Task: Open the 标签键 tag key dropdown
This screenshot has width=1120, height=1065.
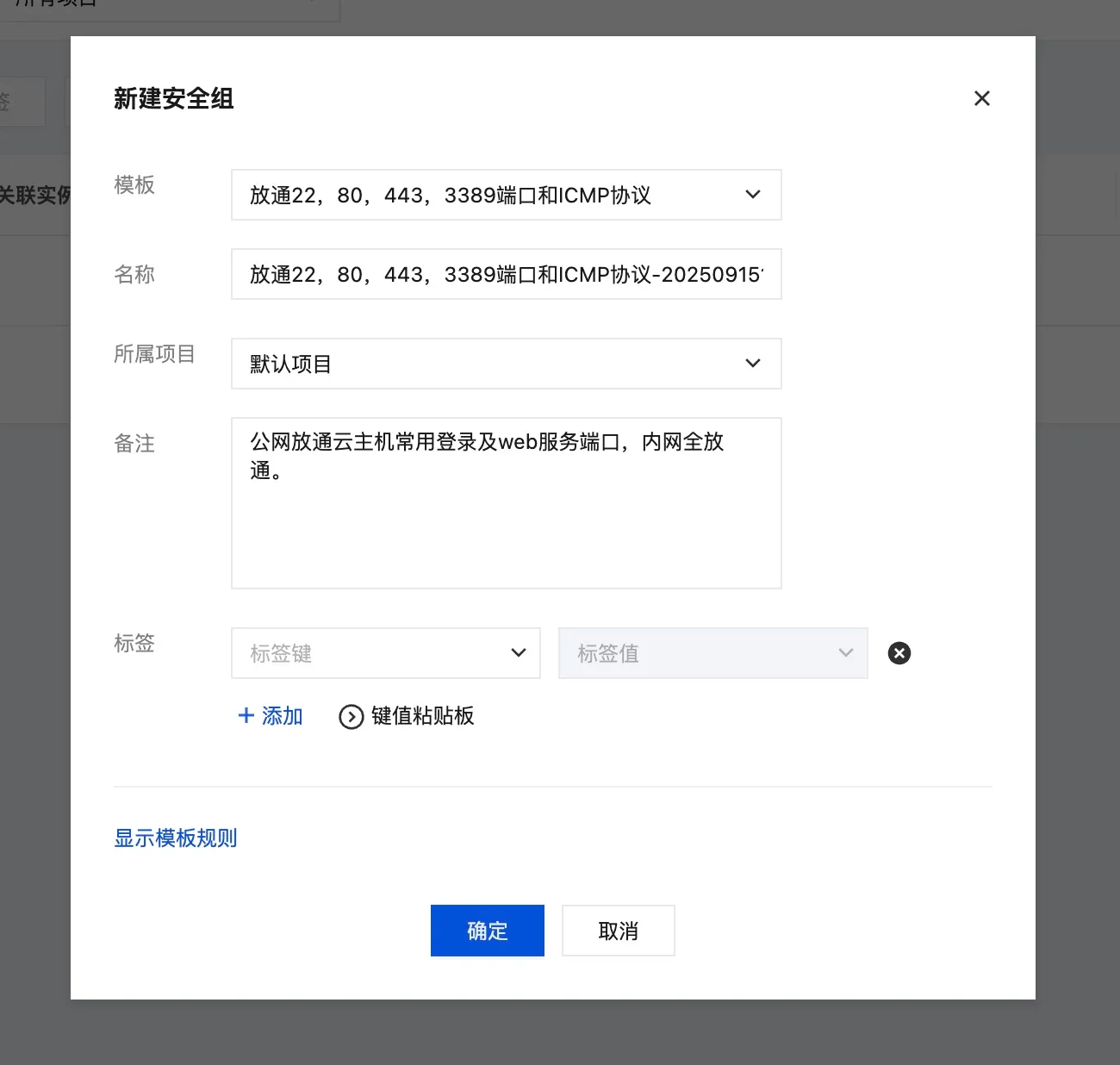Action: (x=386, y=653)
